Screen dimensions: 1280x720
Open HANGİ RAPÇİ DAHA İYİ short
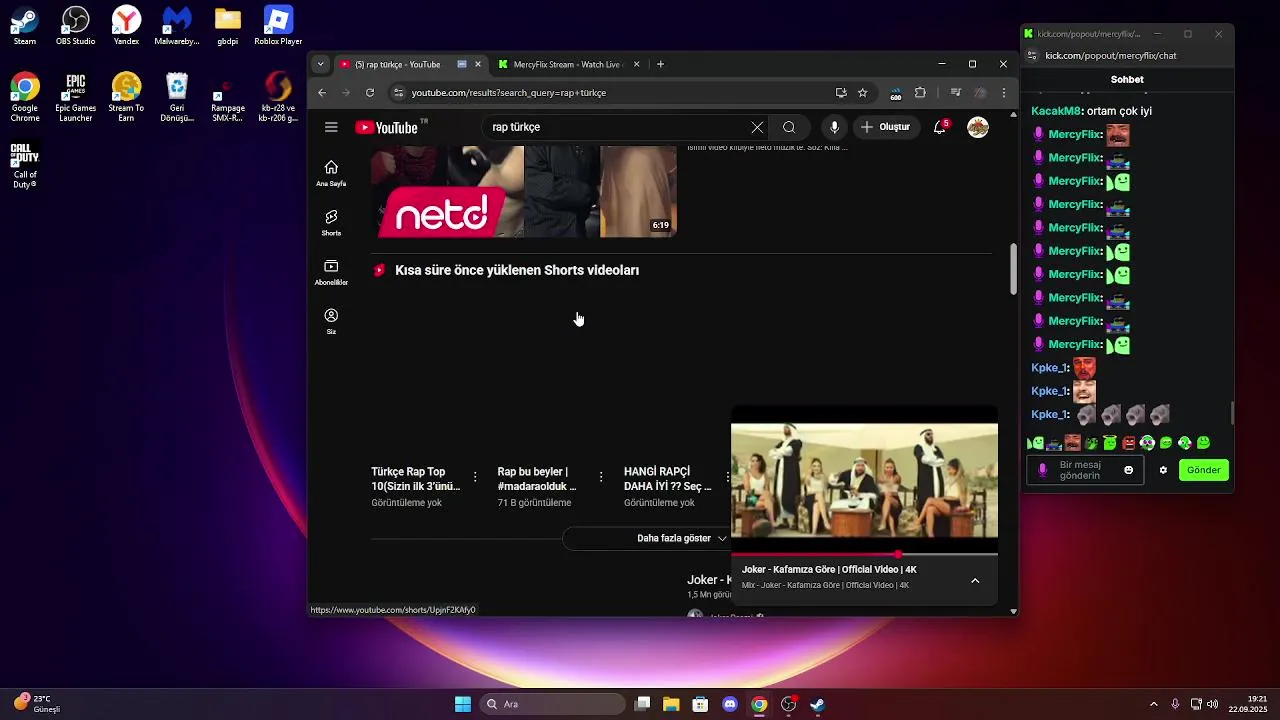coord(668,478)
